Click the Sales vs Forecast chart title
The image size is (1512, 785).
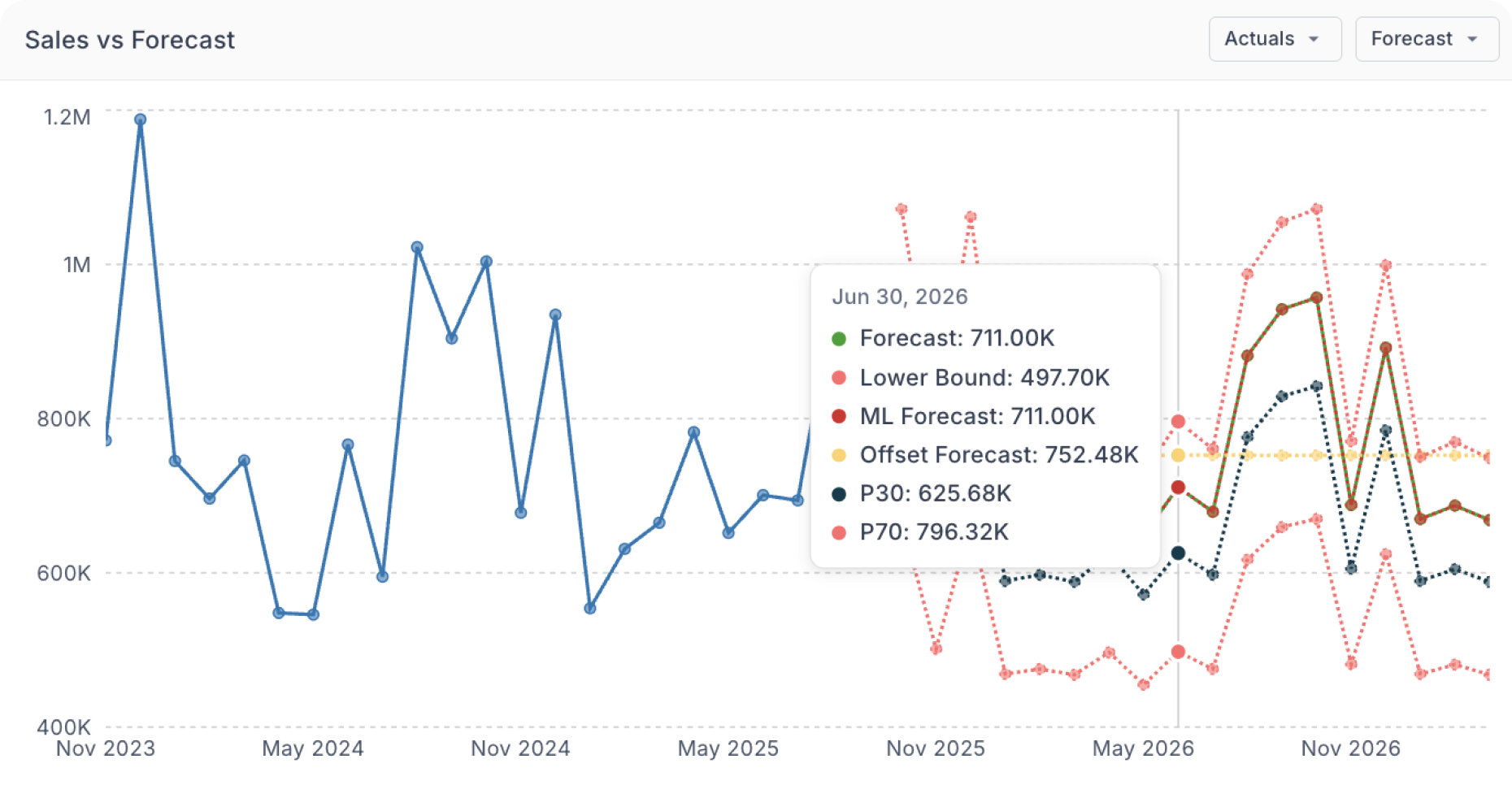(130, 39)
